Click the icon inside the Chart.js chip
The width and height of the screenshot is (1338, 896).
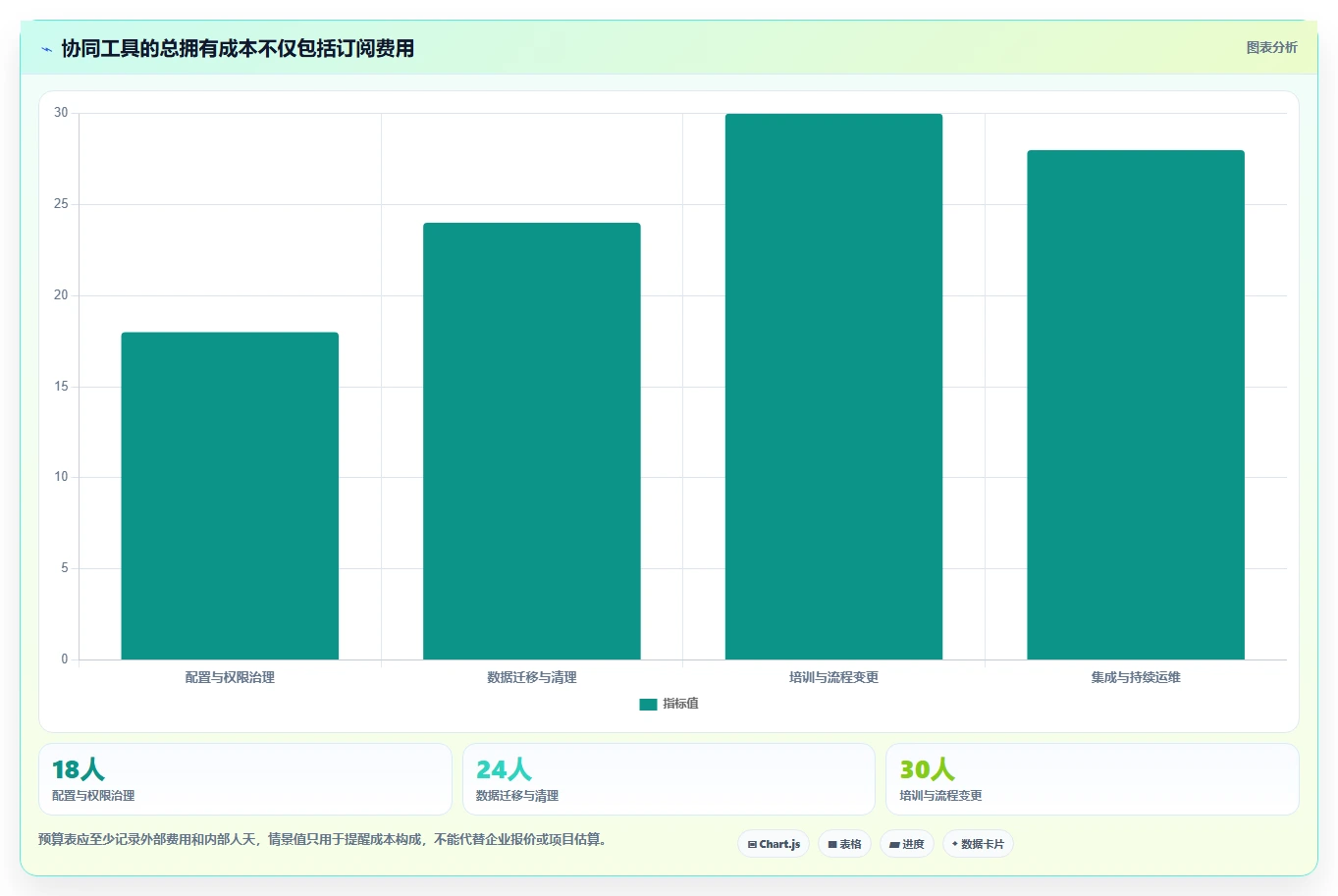752,844
